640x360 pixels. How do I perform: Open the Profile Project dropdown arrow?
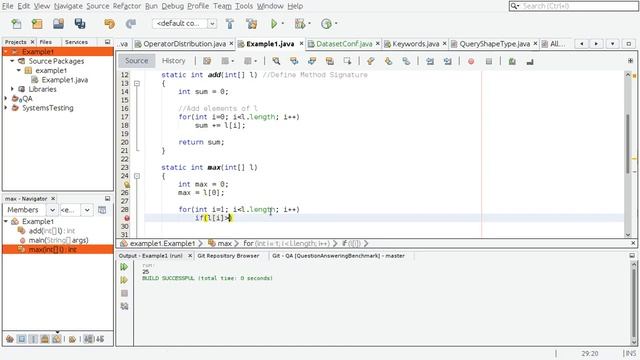[336, 24]
